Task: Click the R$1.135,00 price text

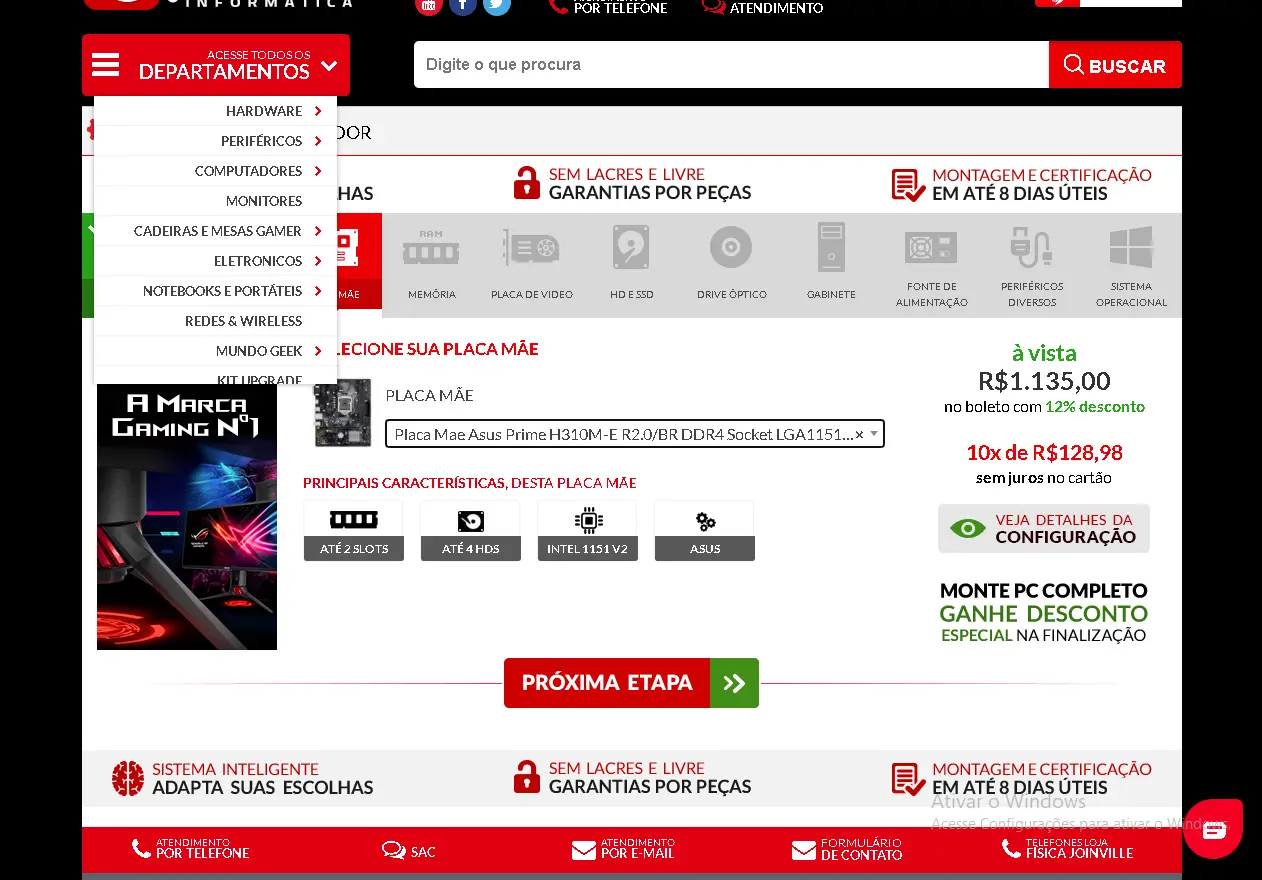Action: (x=1044, y=381)
